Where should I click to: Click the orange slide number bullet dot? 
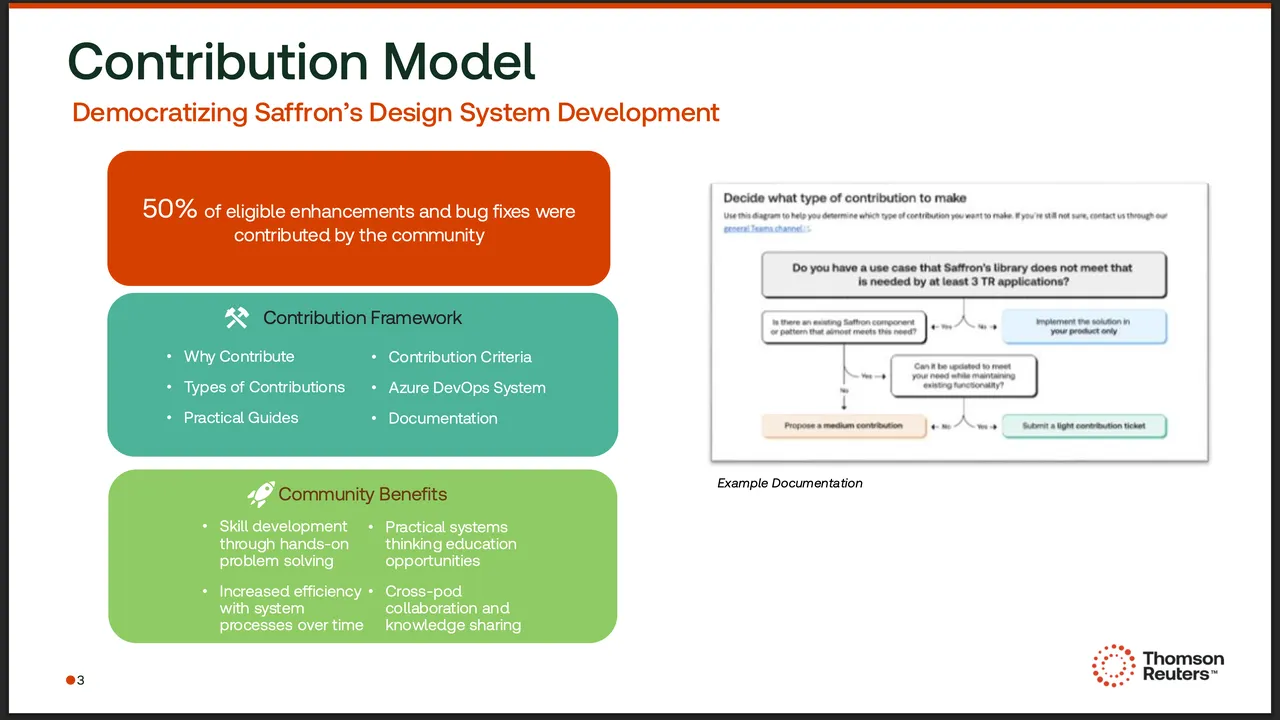click(70, 681)
